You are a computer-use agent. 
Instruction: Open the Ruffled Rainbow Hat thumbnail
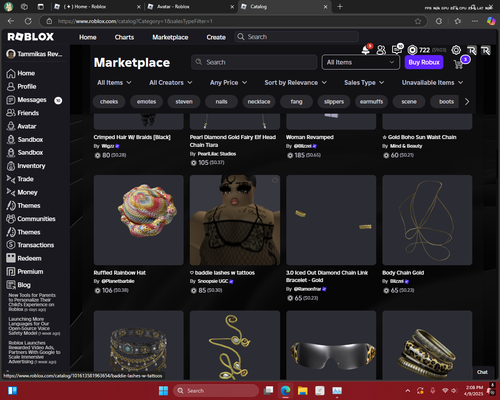tap(139, 220)
